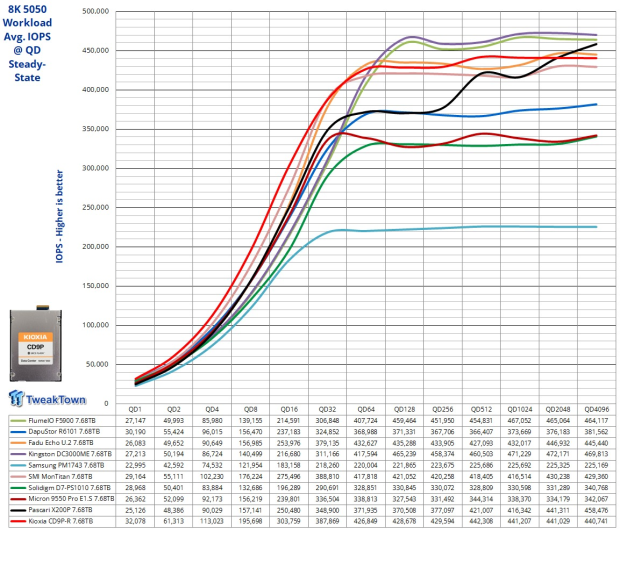Click the 'FlumeIO F5900 7.68TB' legend label
This screenshot has height=568, width=620.
(62, 420)
